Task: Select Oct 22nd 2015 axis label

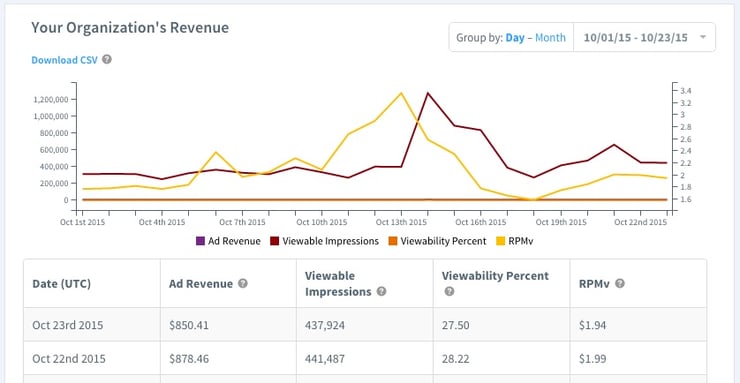Action: point(641,222)
